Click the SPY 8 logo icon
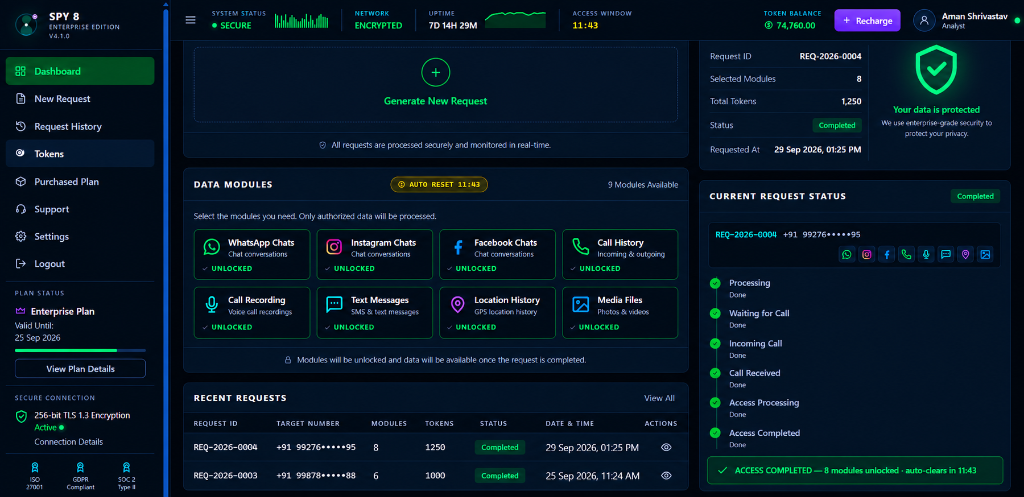Screen dimensions: 1024x497 [25, 24]
